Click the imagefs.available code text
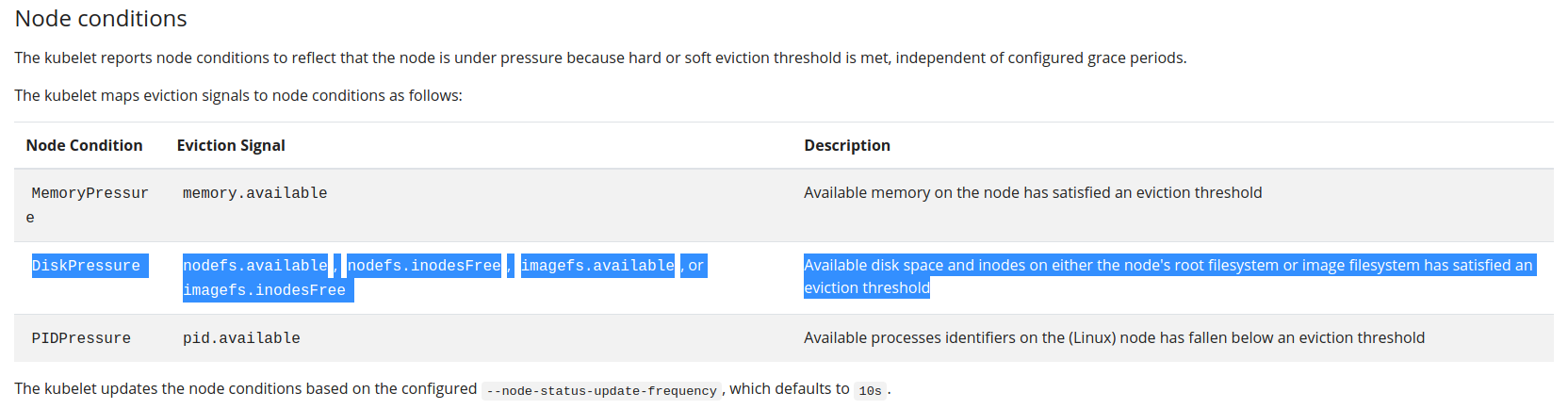1568x409 pixels. point(597,266)
